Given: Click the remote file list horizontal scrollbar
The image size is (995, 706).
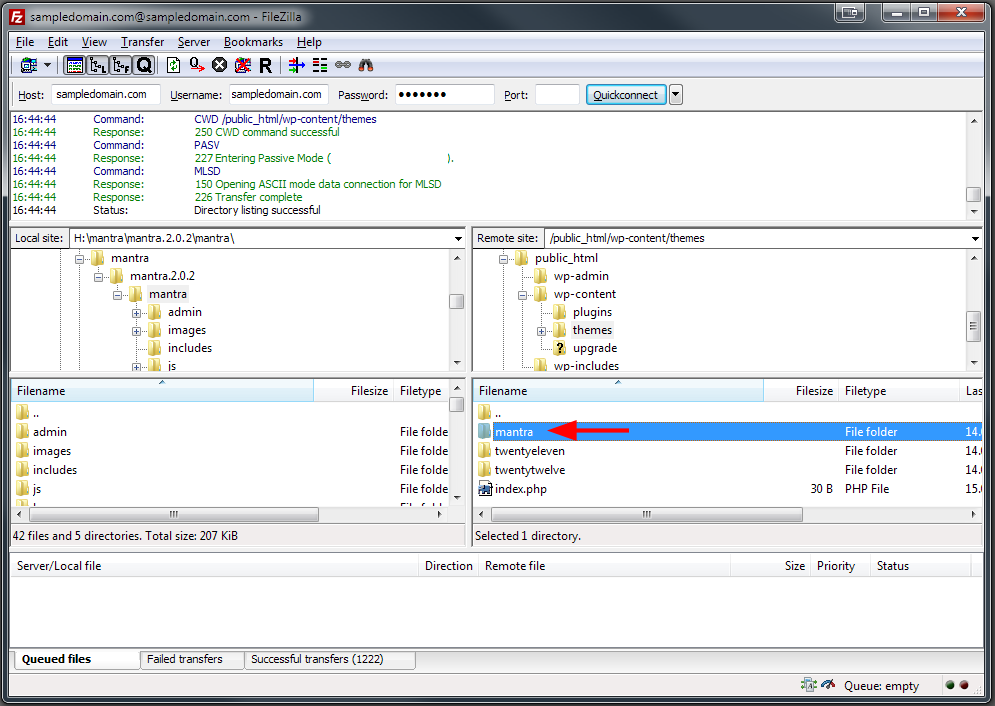Looking at the screenshot, I should (x=647, y=514).
